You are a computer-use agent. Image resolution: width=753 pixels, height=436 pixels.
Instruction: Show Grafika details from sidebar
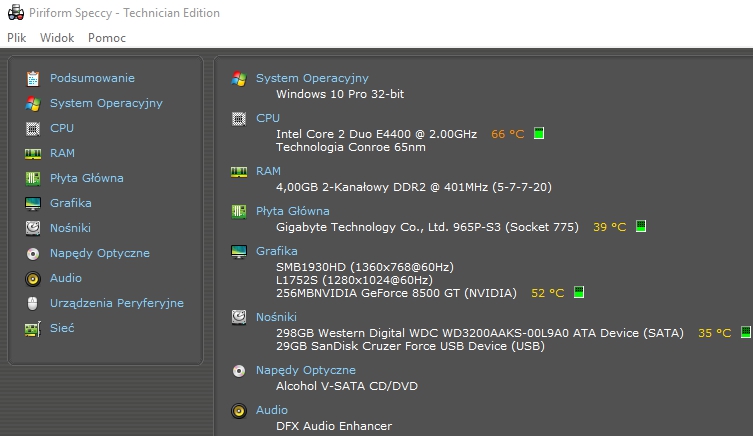tap(71, 203)
